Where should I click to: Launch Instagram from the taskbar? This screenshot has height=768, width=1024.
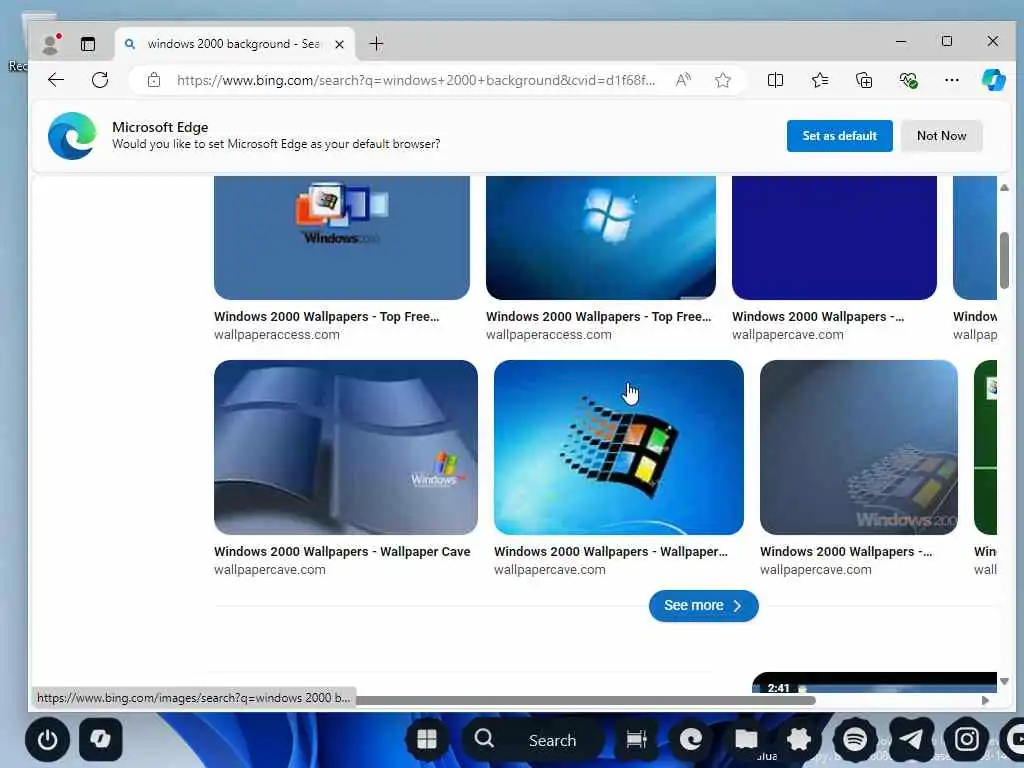click(967, 739)
